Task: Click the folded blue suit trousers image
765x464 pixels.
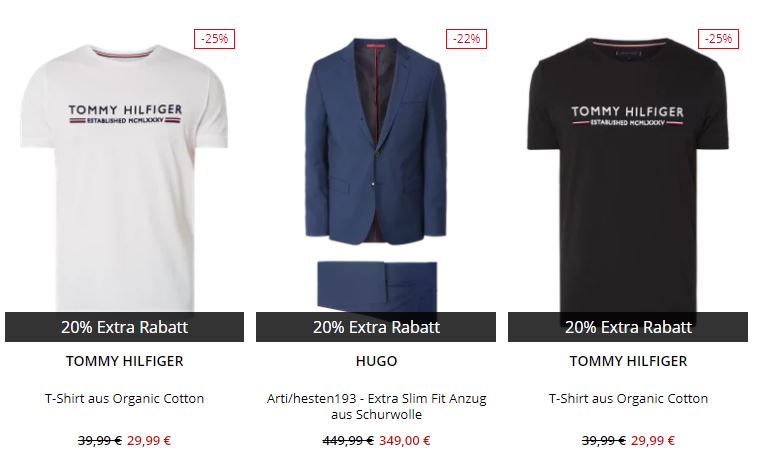Action: point(377,286)
